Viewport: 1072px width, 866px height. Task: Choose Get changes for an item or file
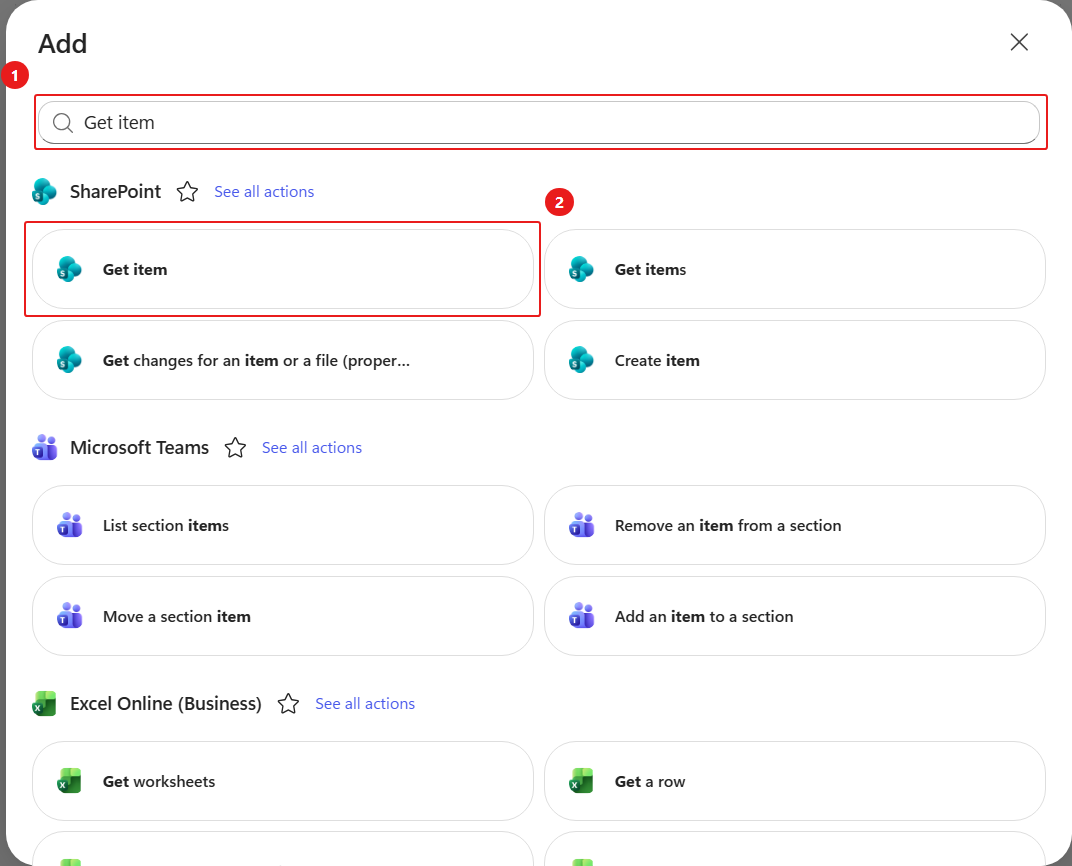282,360
